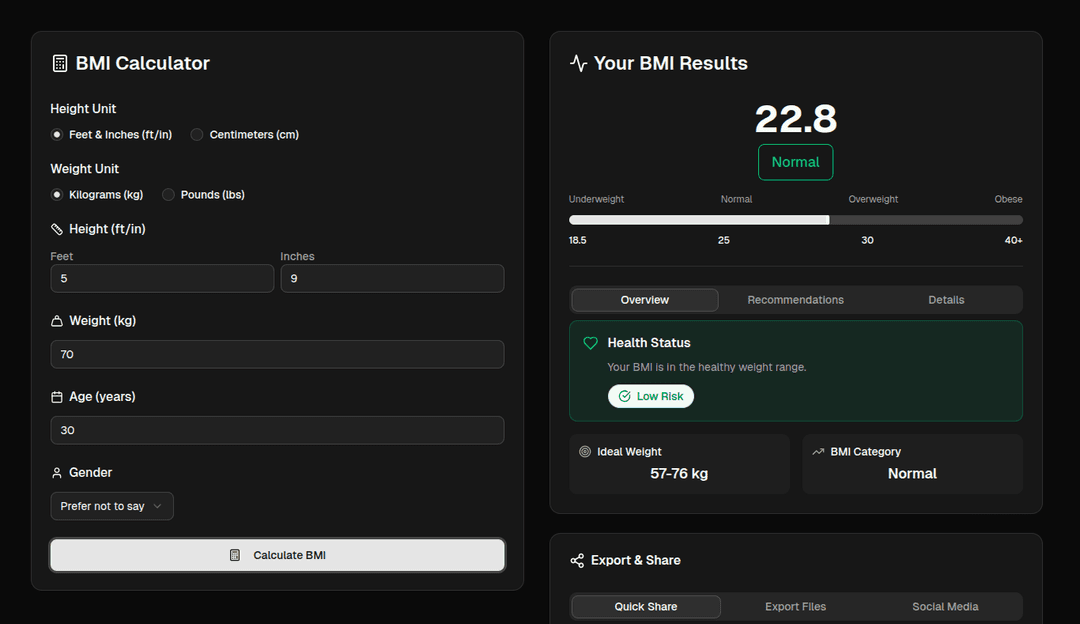Screen dimensions: 1080x624
Task: Click the share icon beside Export & Share
Action: pyautogui.click(x=577, y=561)
